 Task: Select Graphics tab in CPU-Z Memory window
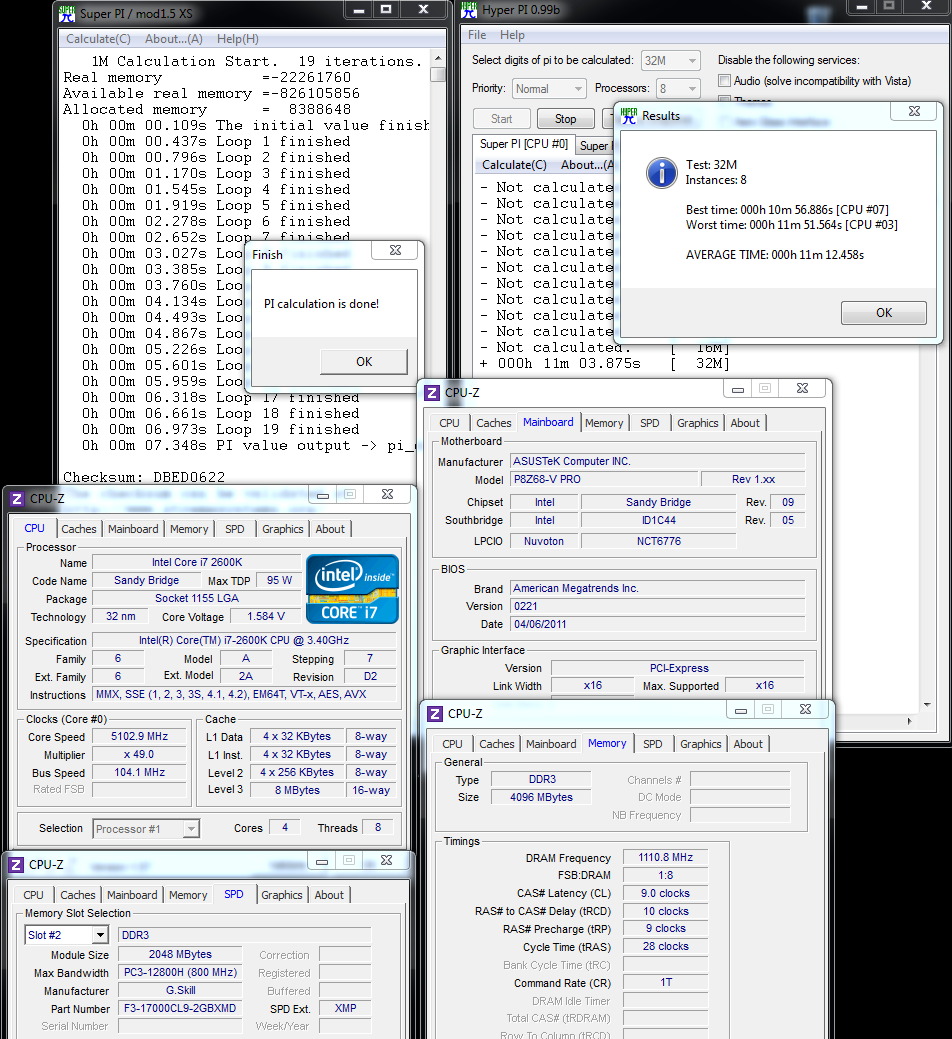pyautogui.click(x=700, y=744)
